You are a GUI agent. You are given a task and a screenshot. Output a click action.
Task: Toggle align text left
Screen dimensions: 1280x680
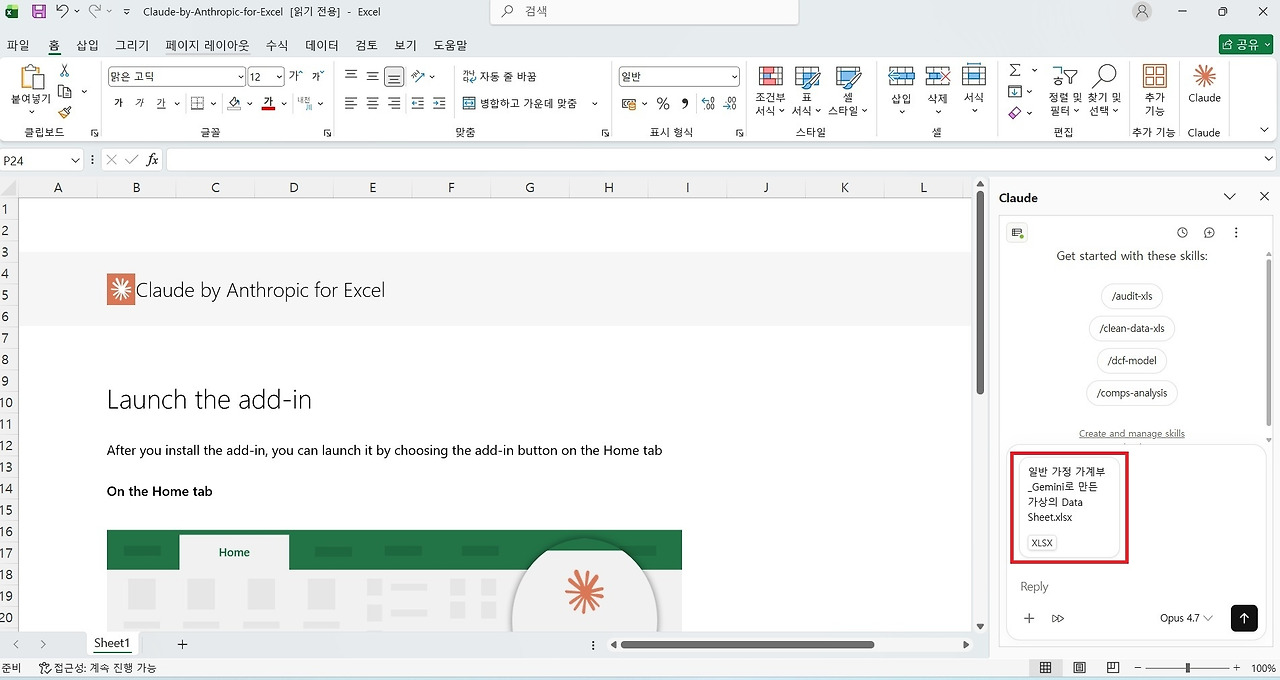[351, 103]
